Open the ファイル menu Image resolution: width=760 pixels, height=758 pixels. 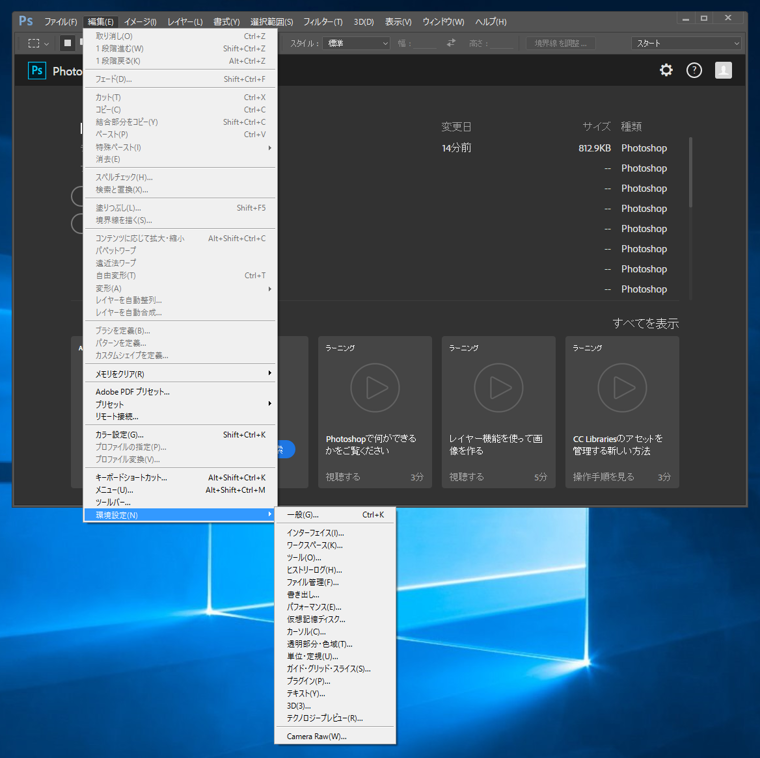click(x=61, y=22)
